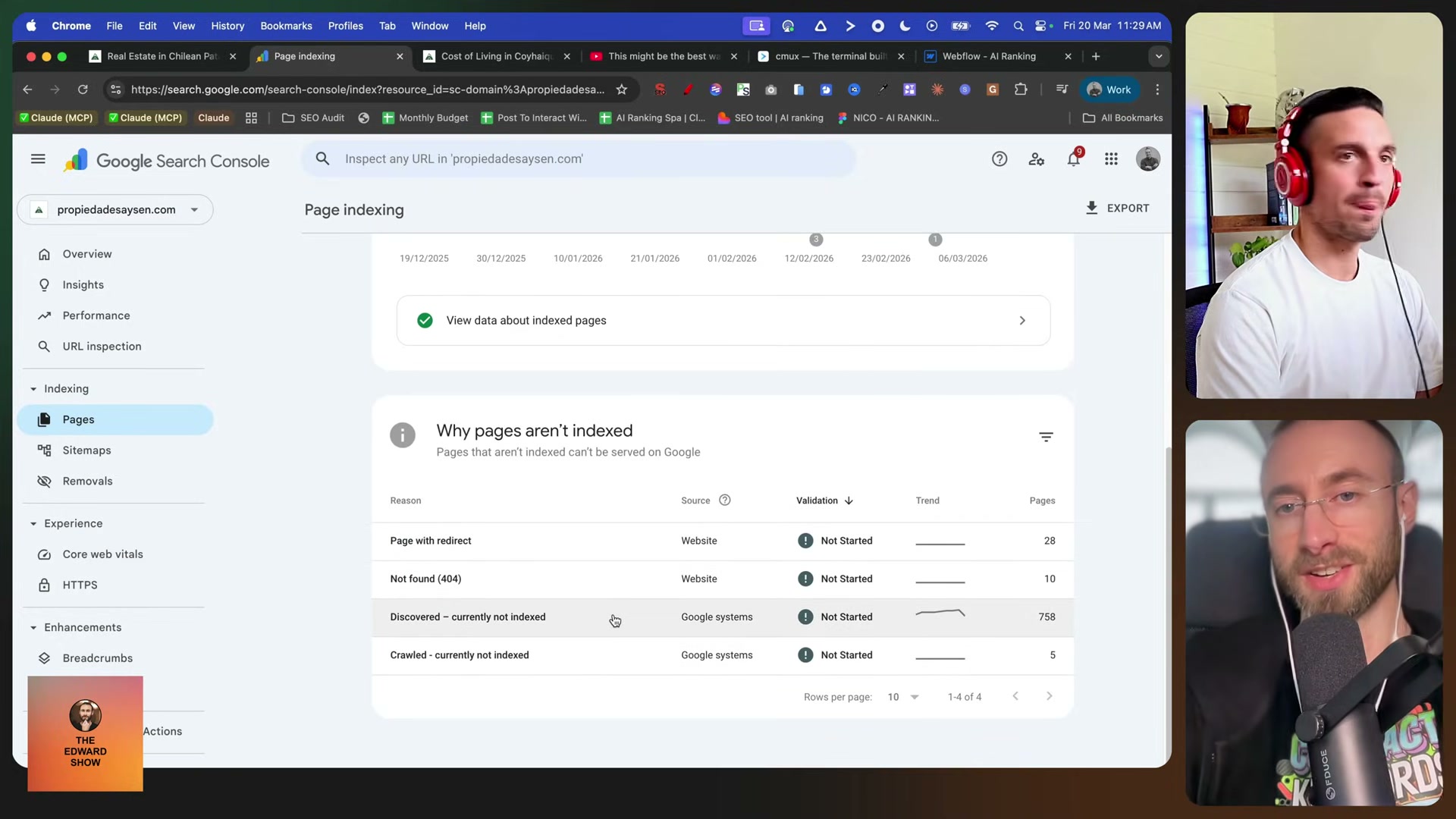
Task: Open the Google apps grid icon
Action: coord(1111,159)
